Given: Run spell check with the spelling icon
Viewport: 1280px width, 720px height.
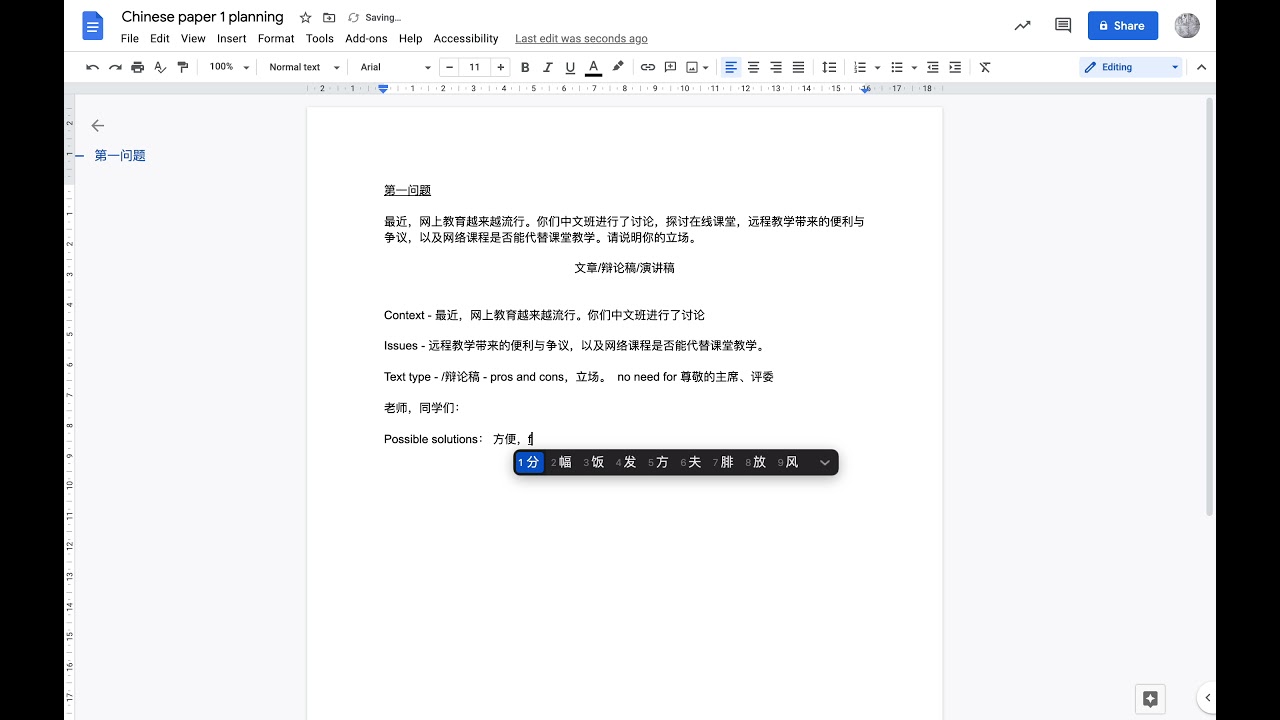Looking at the screenshot, I should click(x=160, y=67).
